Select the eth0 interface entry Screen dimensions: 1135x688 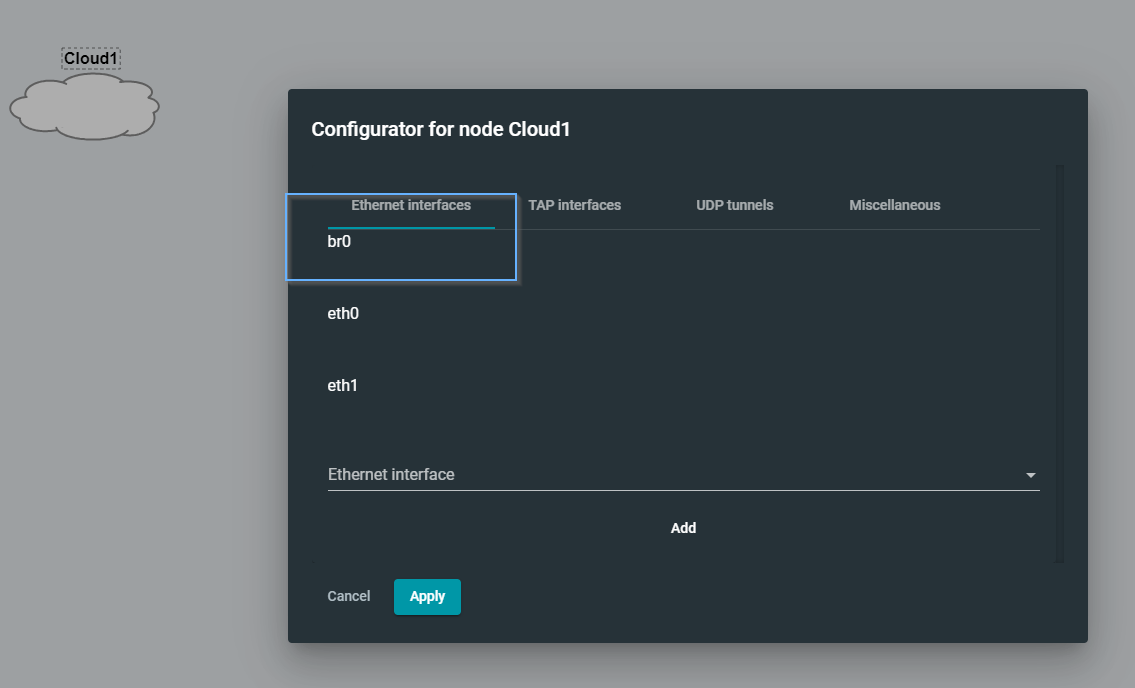(x=343, y=314)
